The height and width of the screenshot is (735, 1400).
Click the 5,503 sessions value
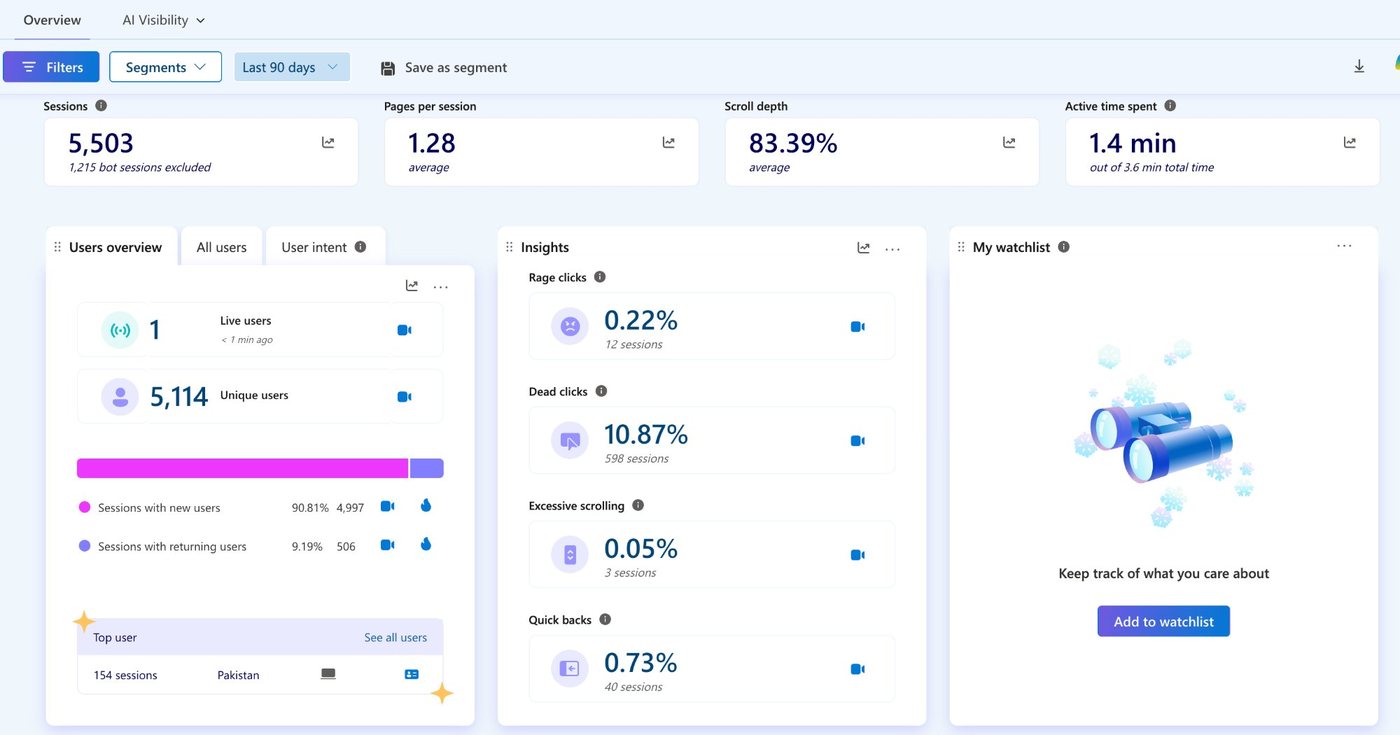coord(101,143)
